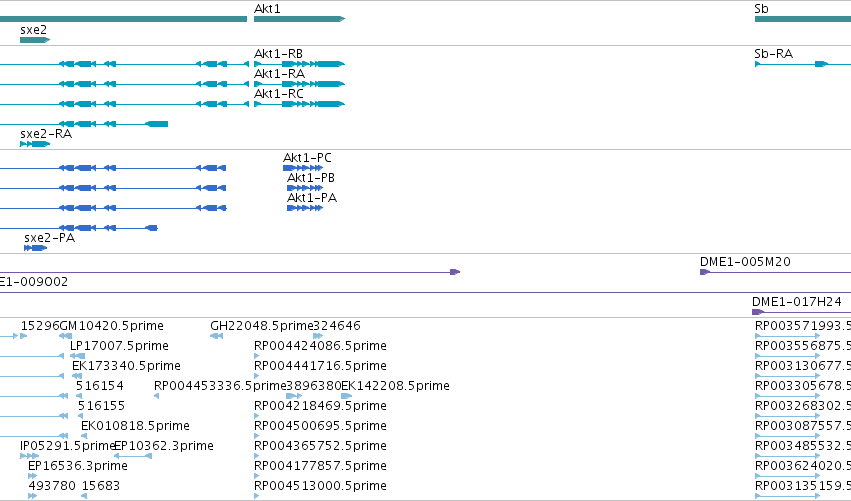Click the RP003130677 EST label
851x501 pixels.
pyautogui.click(x=803, y=366)
